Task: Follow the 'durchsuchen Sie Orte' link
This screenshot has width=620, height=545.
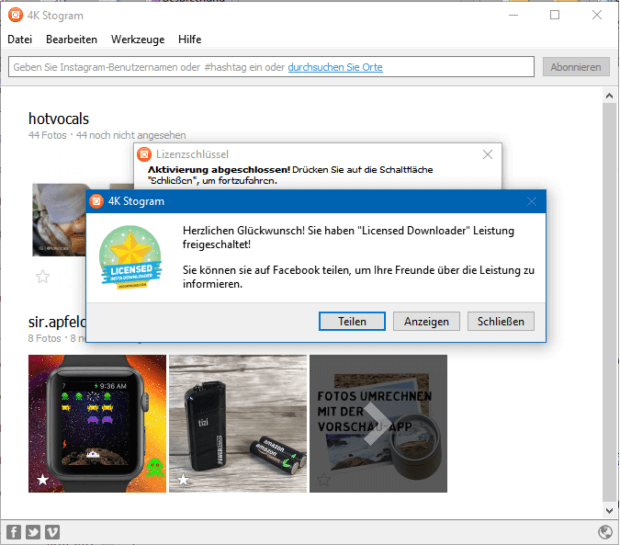Action: (x=335, y=67)
